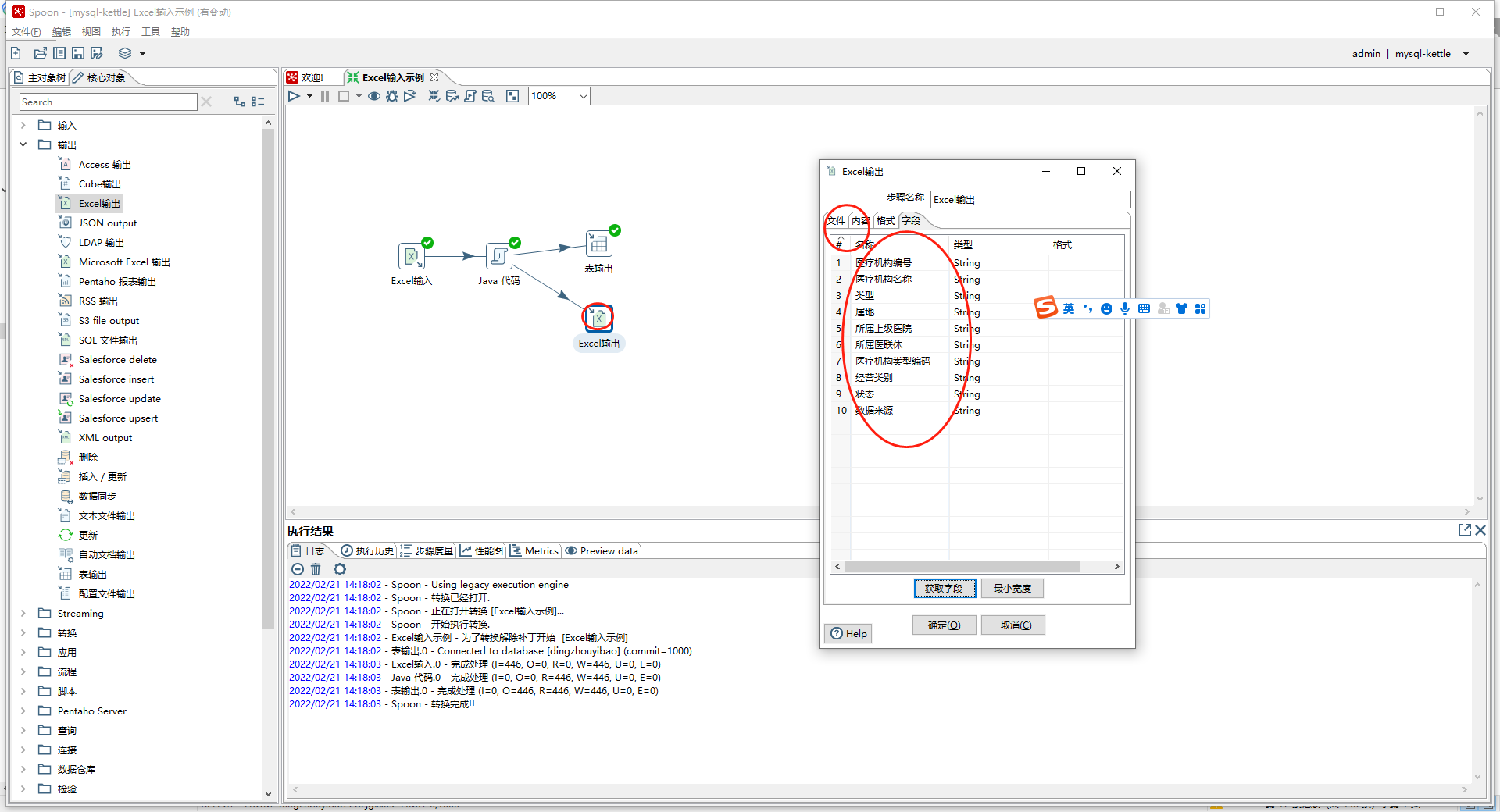Click the log settings gear icon

[340, 569]
